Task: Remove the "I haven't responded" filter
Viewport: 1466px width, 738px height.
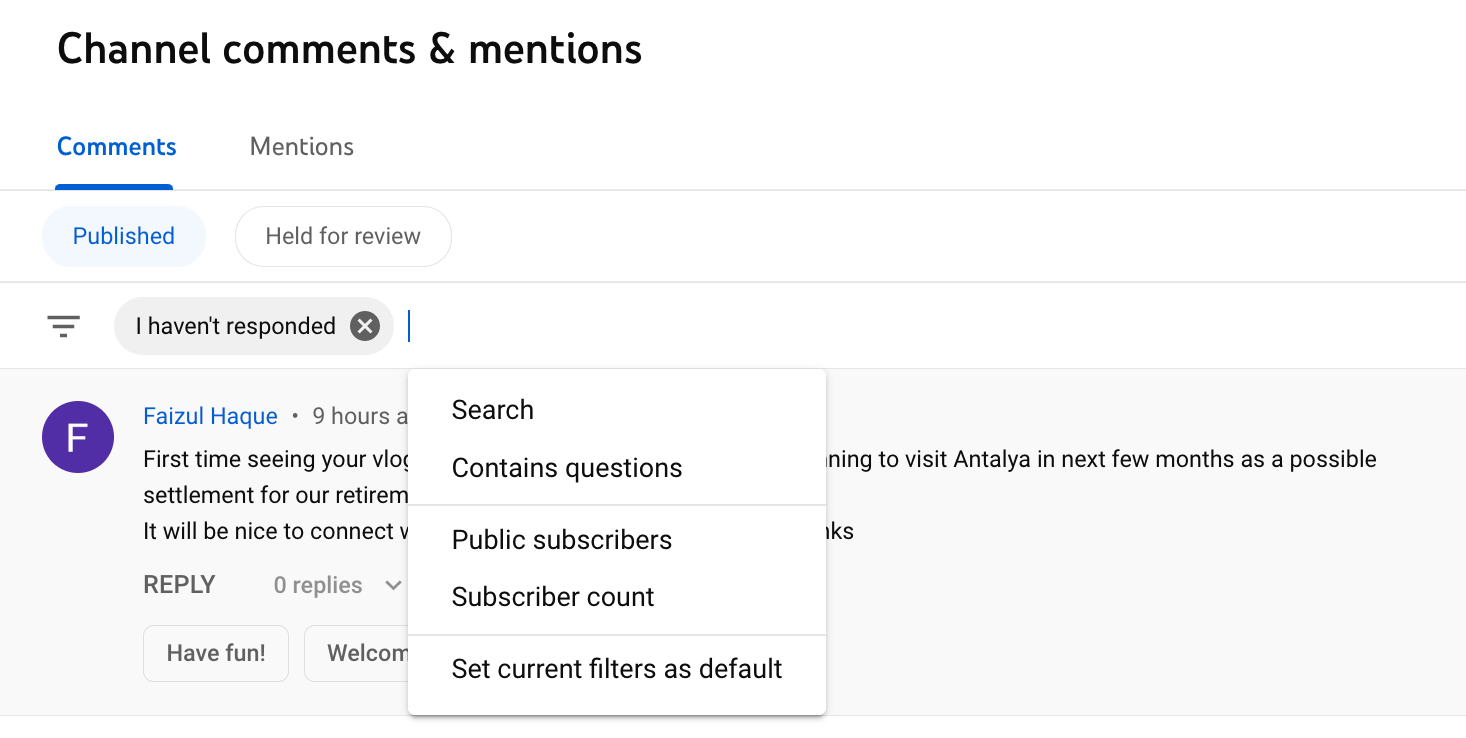Action: pyautogui.click(x=365, y=326)
